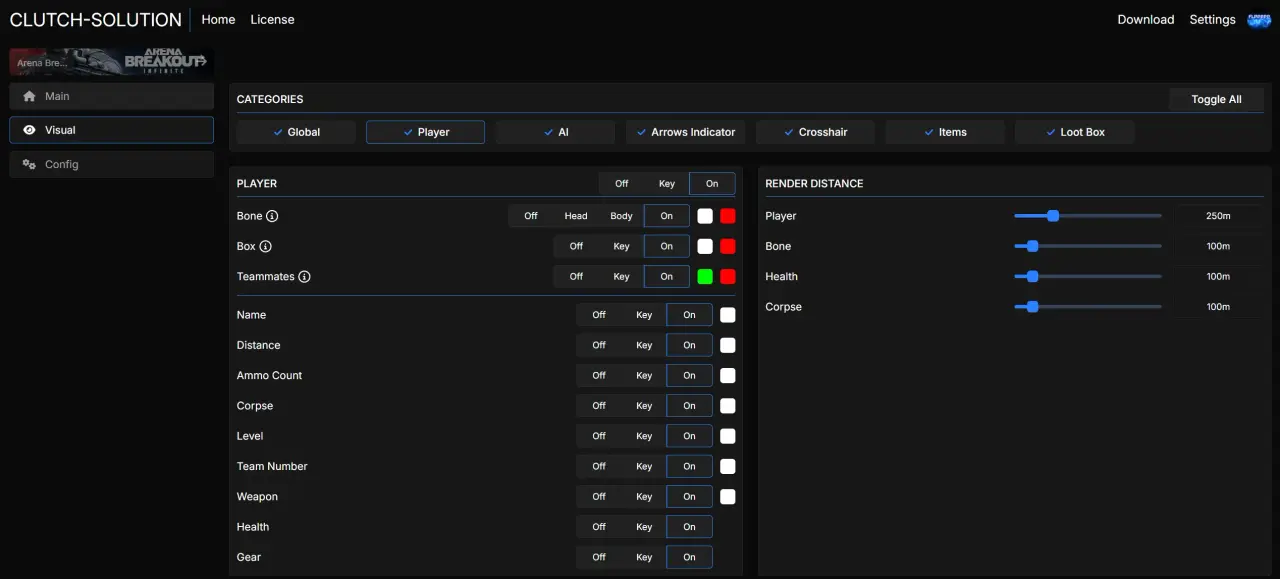Click the CLUTCH-SOLUTION logo text
The width and height of the screenshot is (1280, 579).
coord(96,19)
